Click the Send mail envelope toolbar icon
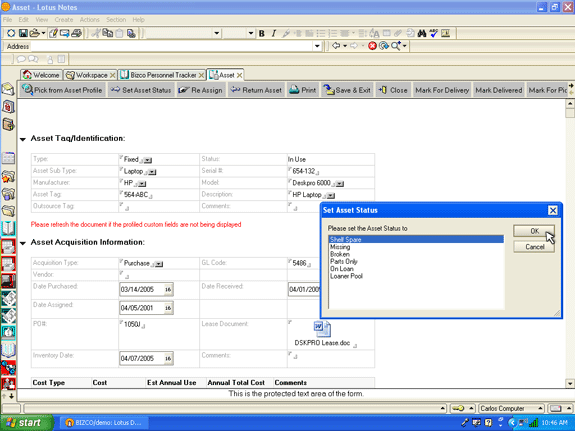 coord(65,33)
